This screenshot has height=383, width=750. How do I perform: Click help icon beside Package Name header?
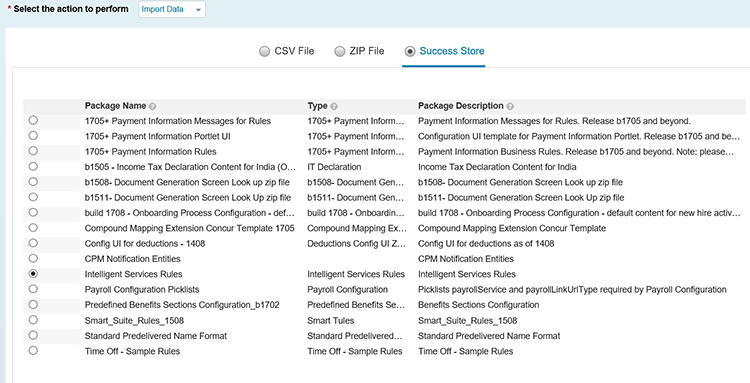point(152,106)
